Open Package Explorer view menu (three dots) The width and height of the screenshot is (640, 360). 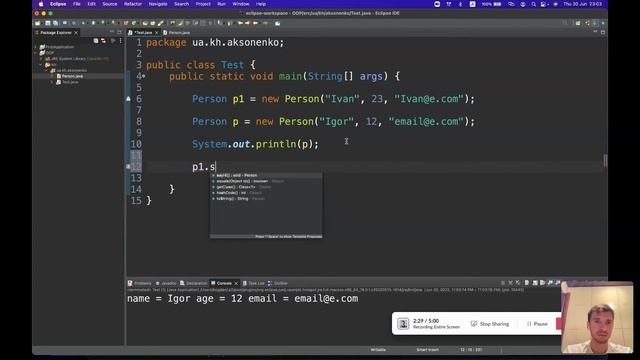[x=120, y=41]
